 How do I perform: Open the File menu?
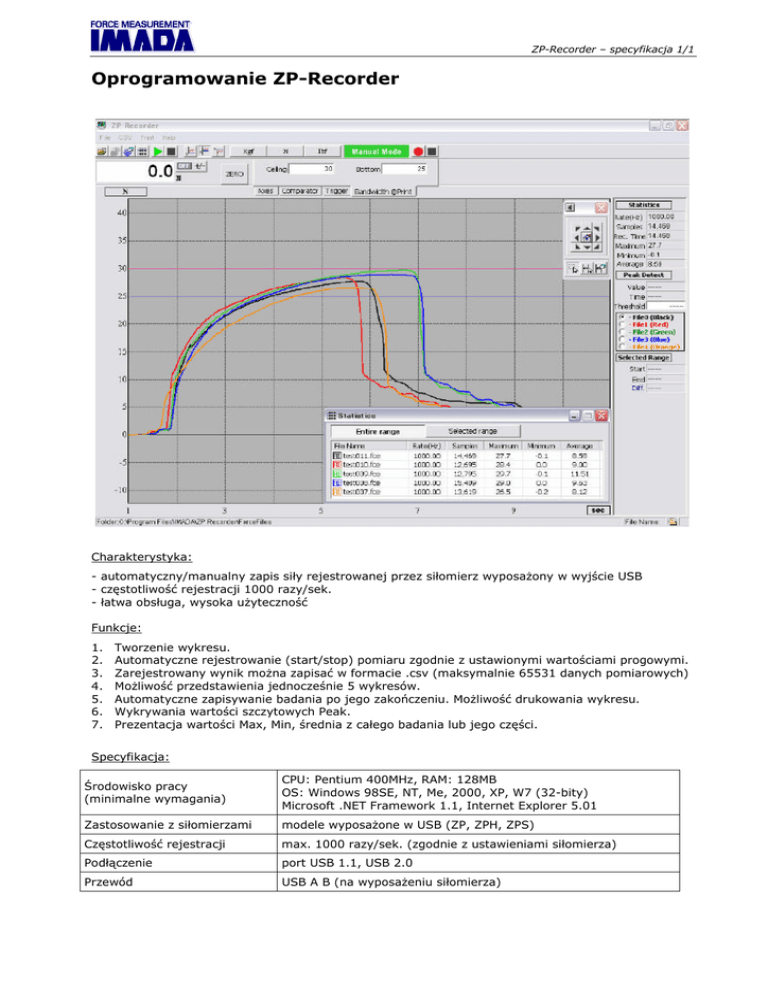click(104, 137)
